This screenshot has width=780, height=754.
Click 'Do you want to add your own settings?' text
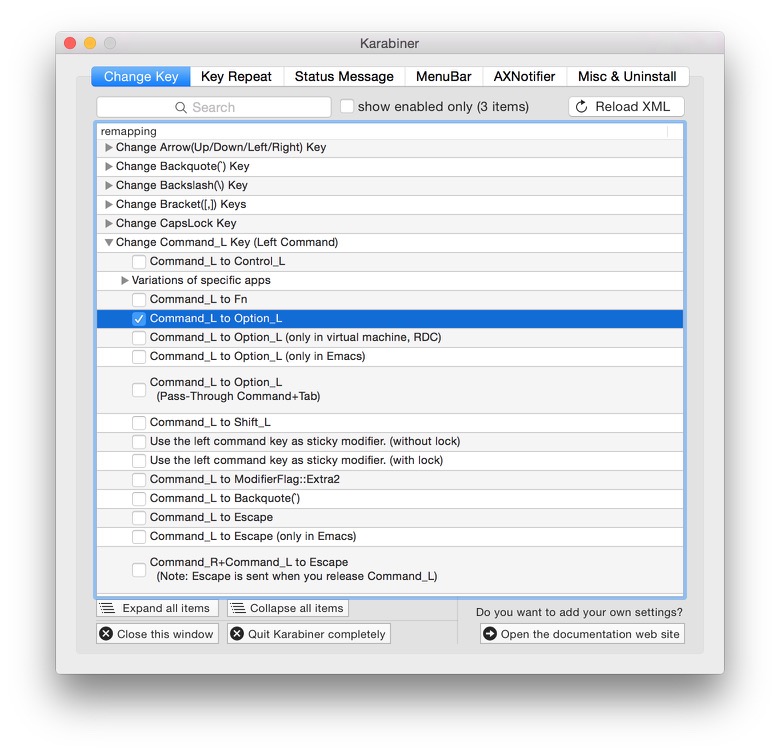(x=579, y=612)
